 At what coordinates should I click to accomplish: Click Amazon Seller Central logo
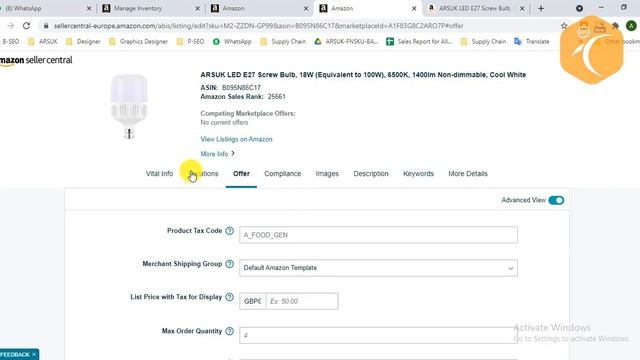(x=36, y=60)
